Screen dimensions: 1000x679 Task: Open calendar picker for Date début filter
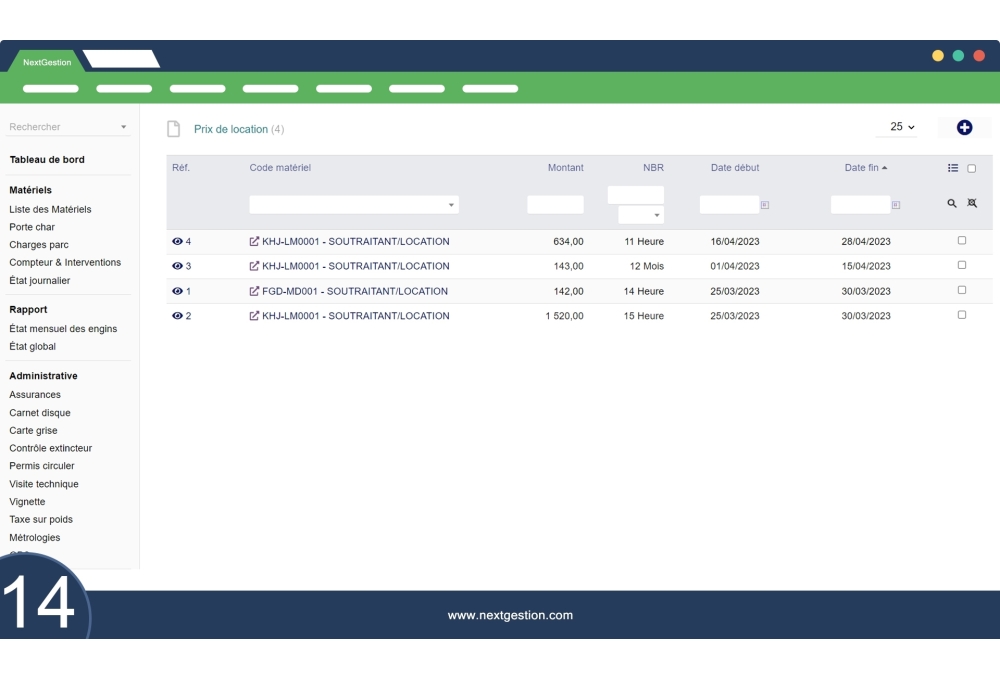[765, 205]
